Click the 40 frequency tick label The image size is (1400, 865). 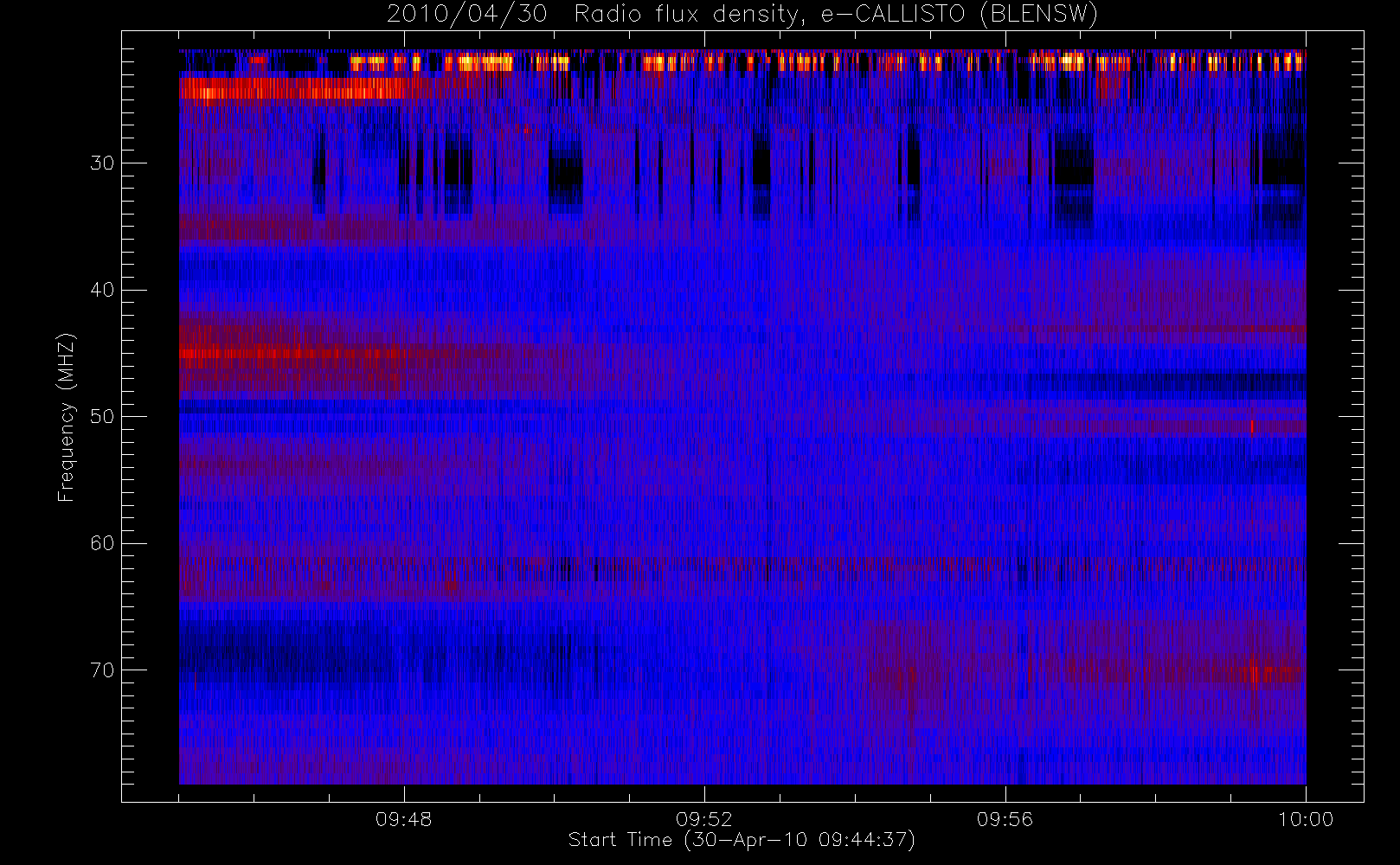[x=102, y=290]
